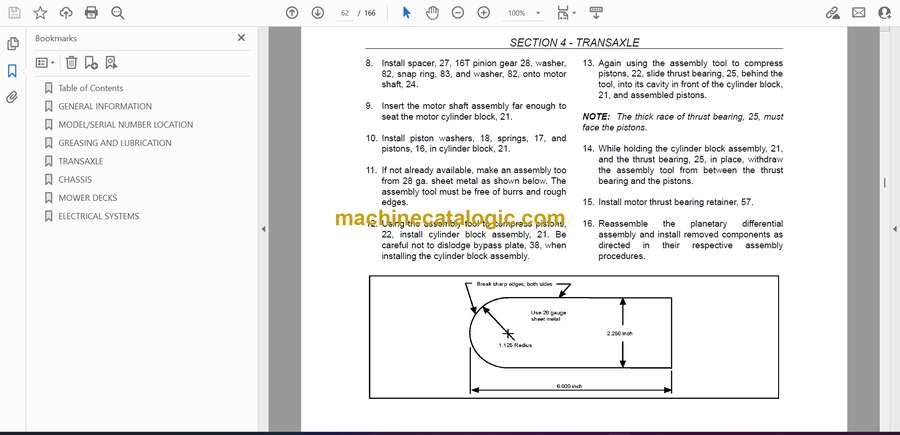The width and height of the screenshot is (900, 435).
Task: Click the '6.000 inch' dimension label
Action: 569,386
